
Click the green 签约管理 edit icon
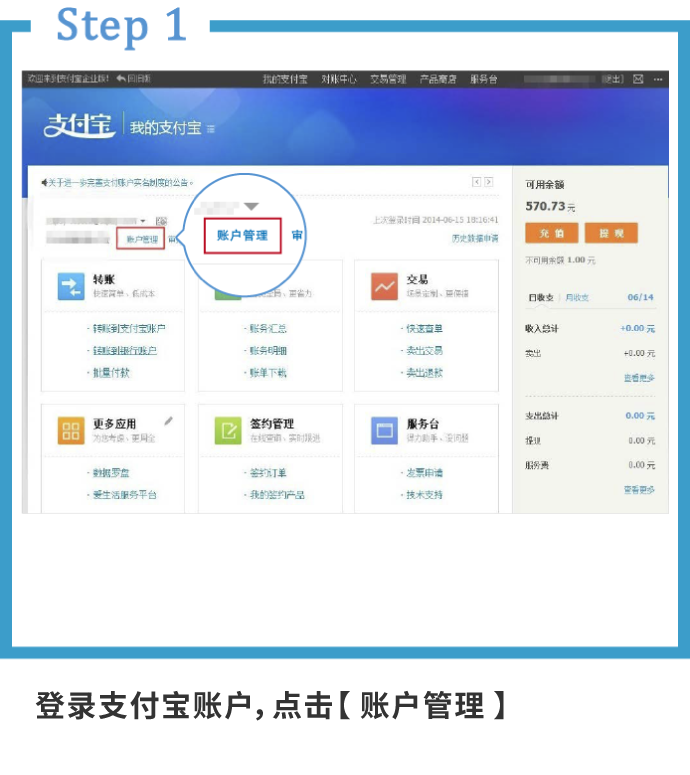(228, 431)
